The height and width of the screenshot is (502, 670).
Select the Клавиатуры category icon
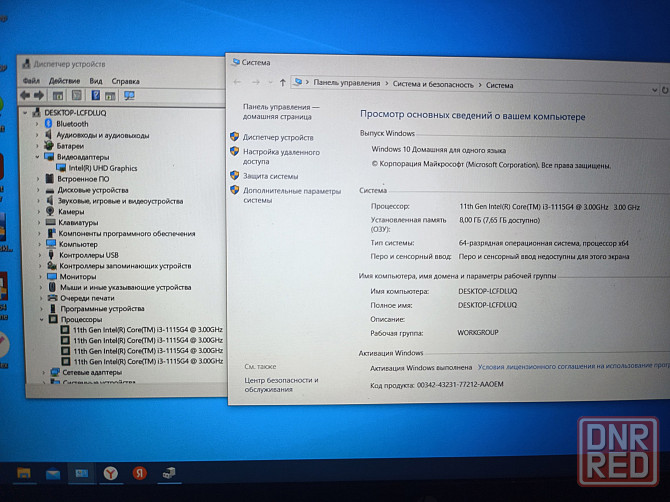point(50,222)
